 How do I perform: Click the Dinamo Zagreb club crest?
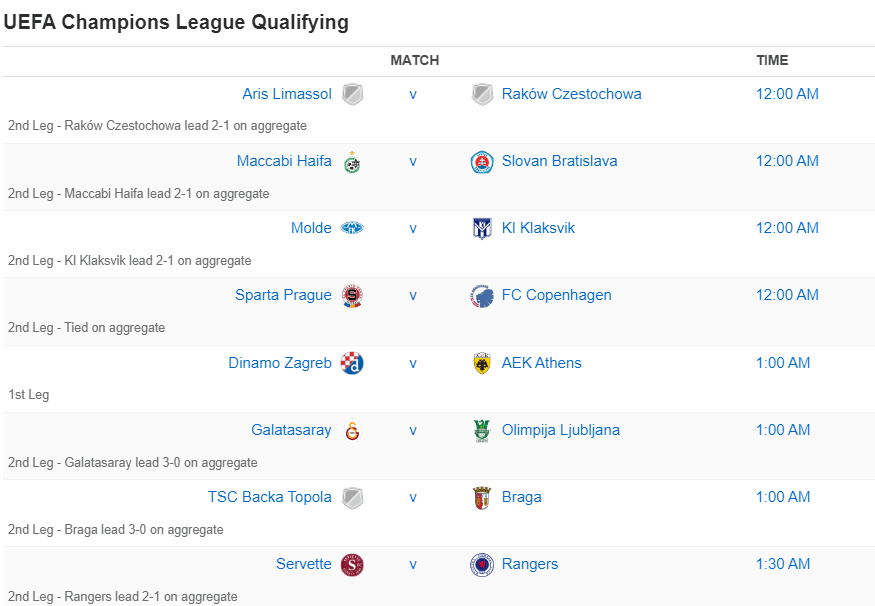click(x=354, y=362)
